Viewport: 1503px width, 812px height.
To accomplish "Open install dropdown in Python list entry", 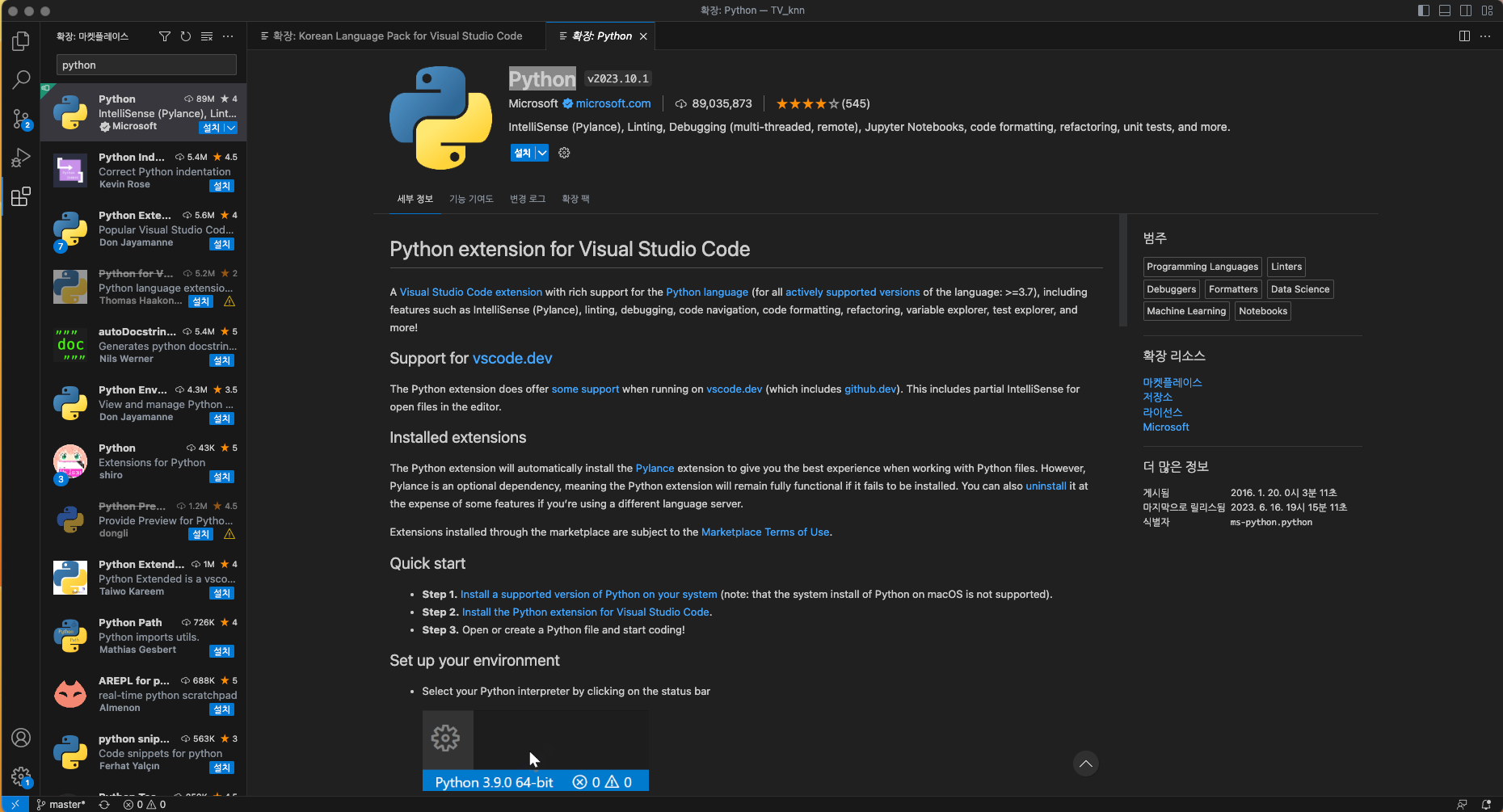I will click(x=231, y=128).
